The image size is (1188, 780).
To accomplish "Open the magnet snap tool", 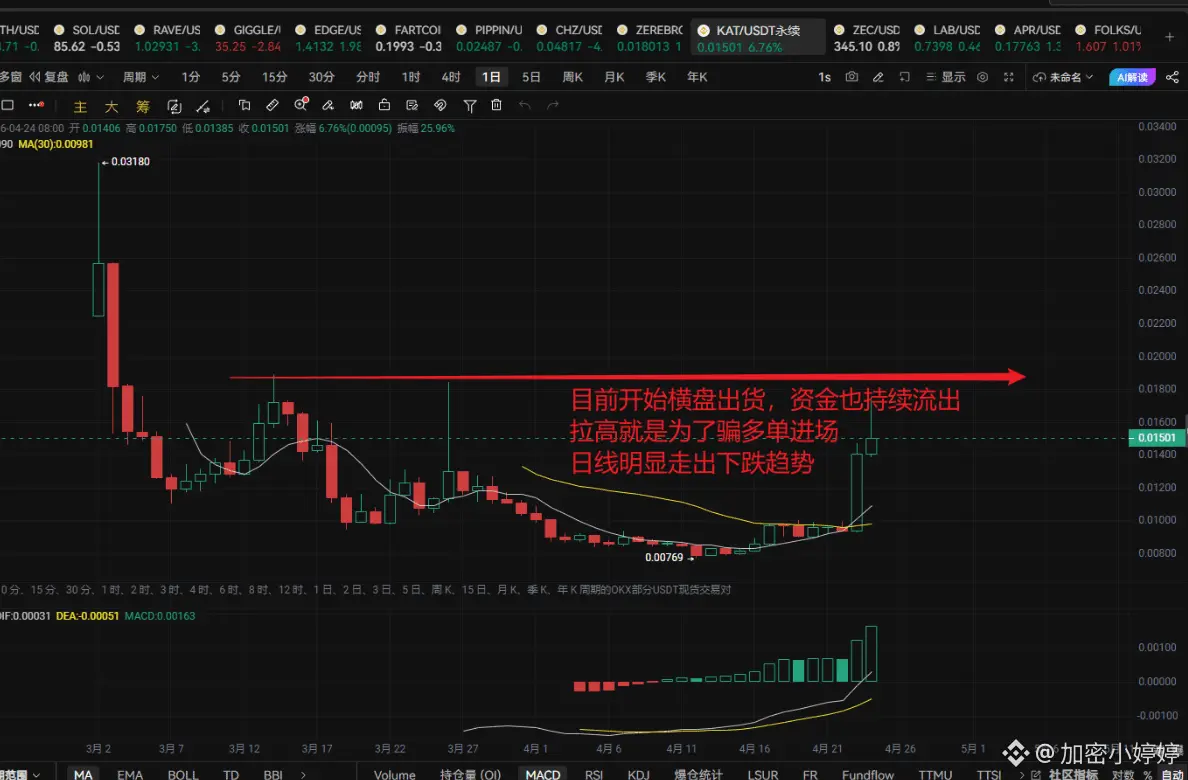I will (439, 105).
